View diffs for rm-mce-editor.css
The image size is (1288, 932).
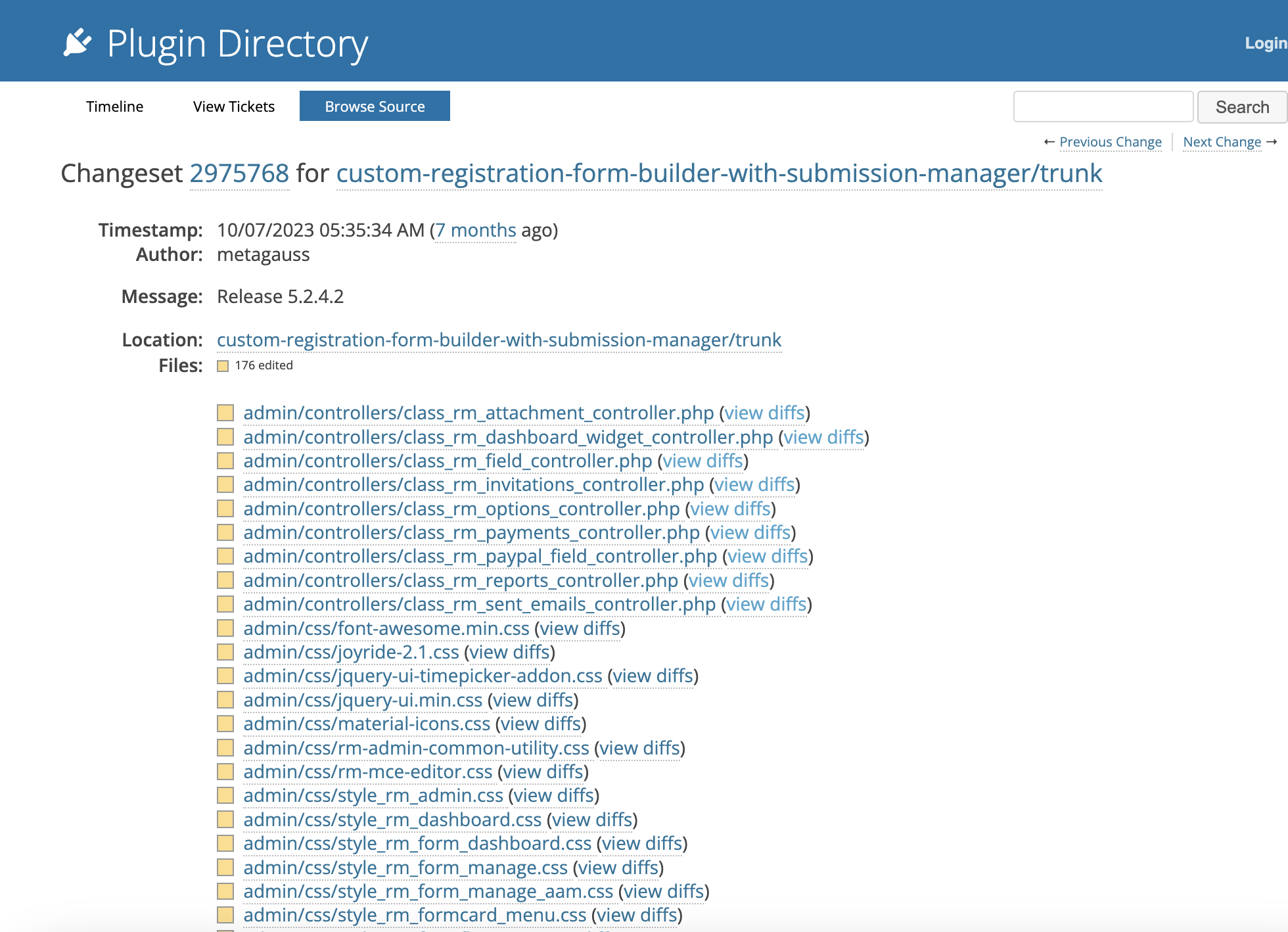(543, 772)
